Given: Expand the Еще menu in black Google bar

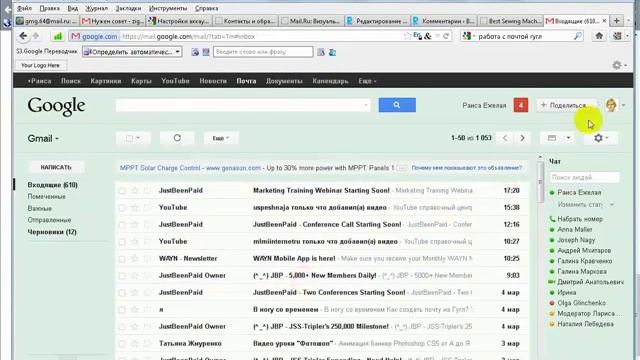Looking at the screenshot, I should click(x=367, y=81).
